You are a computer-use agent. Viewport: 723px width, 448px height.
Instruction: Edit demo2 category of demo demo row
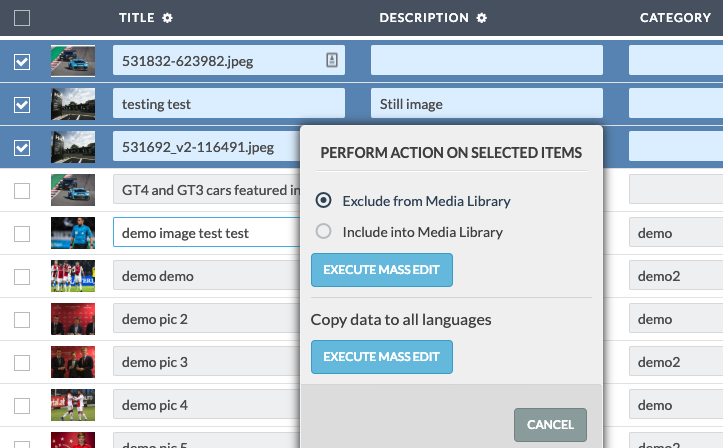tap(676, 276)
